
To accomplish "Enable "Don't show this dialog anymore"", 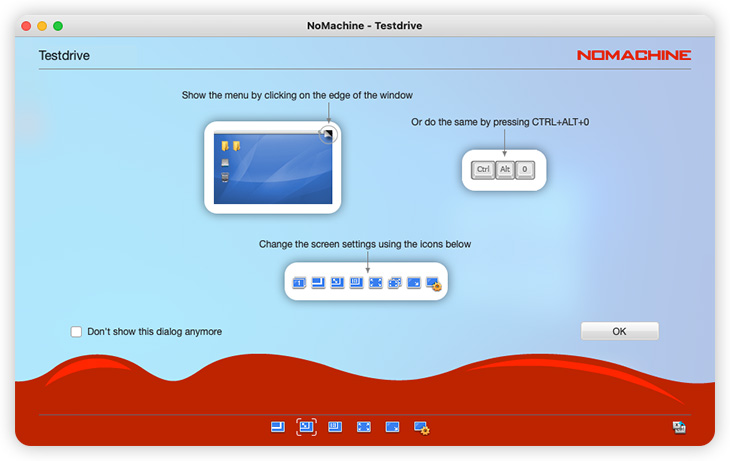I will [x=76, y=332].
